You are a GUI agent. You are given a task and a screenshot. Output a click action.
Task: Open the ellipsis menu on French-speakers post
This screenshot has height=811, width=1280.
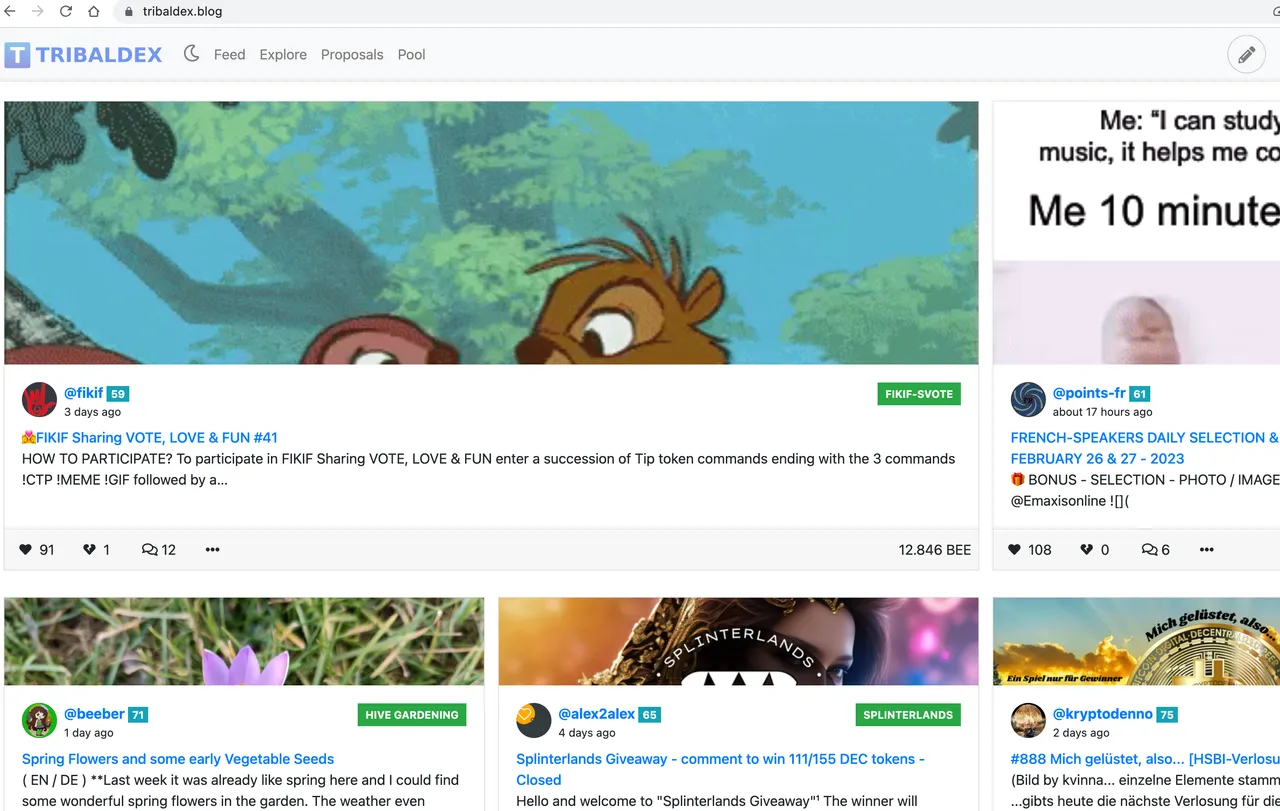pyautogui.click(x=1207, y=549)
